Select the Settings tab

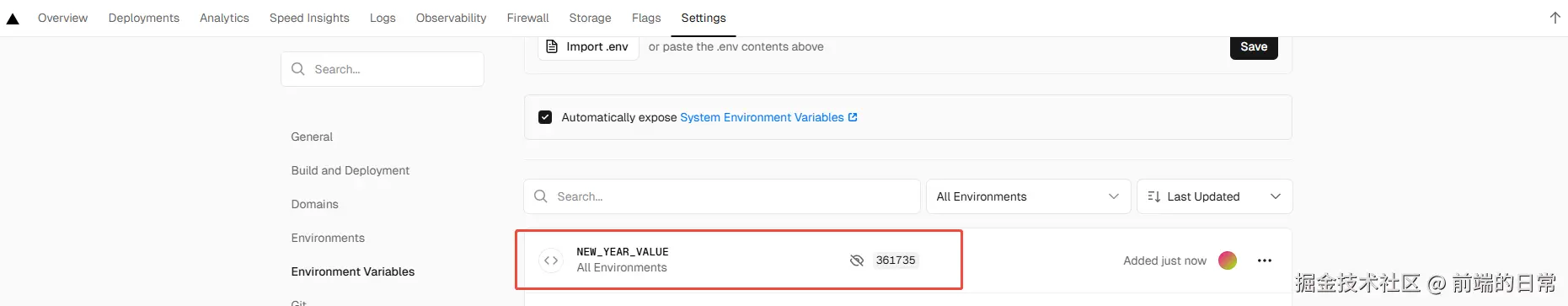(704, 18)
